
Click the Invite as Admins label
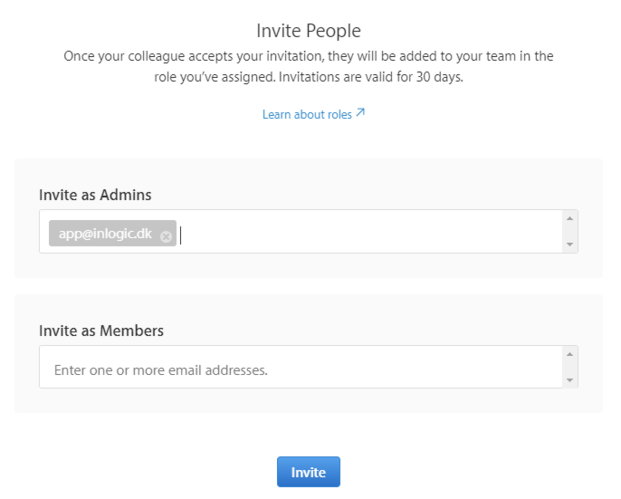tap(95, 194)
